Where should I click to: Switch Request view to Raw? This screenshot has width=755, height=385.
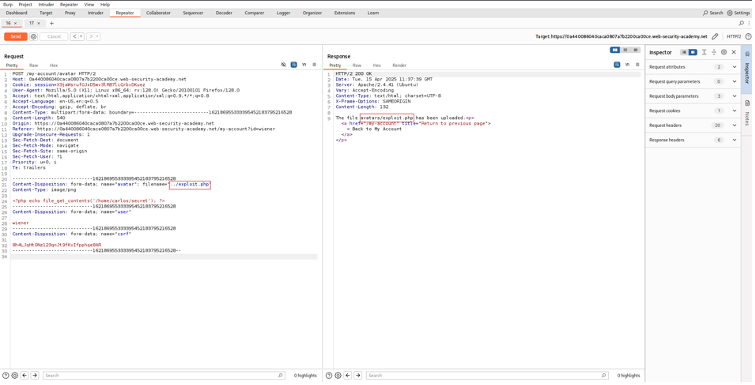click(33, 65)
